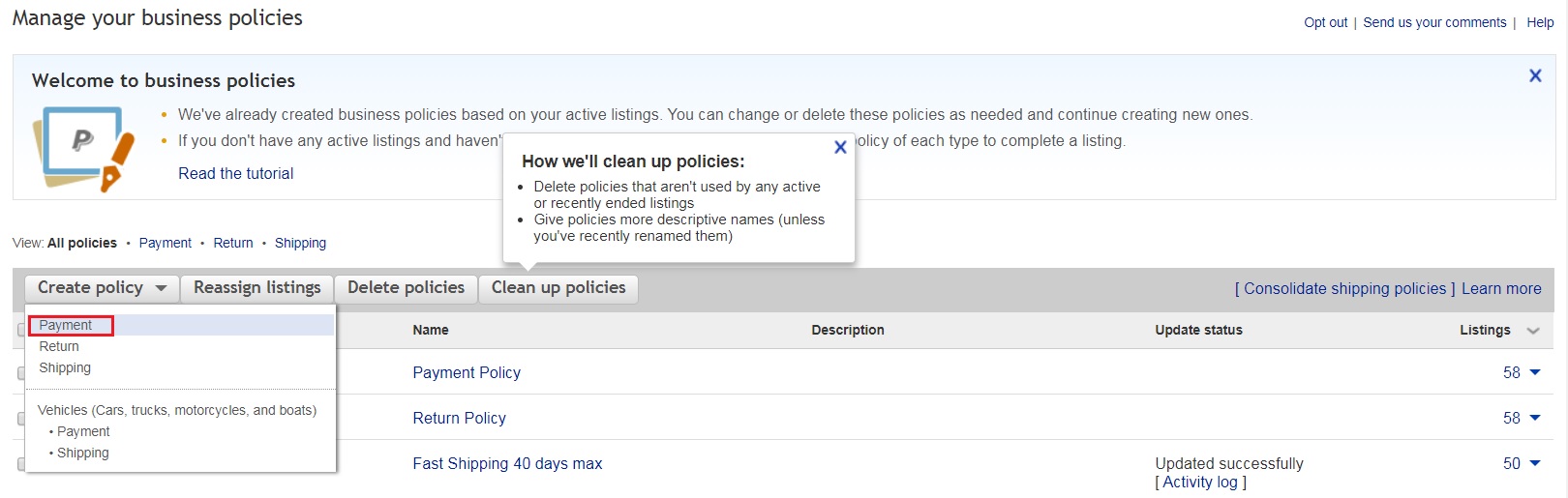Click the Clean up policies button
The height and width of the screenshot is (498, 1568).
tap(558, 288)
